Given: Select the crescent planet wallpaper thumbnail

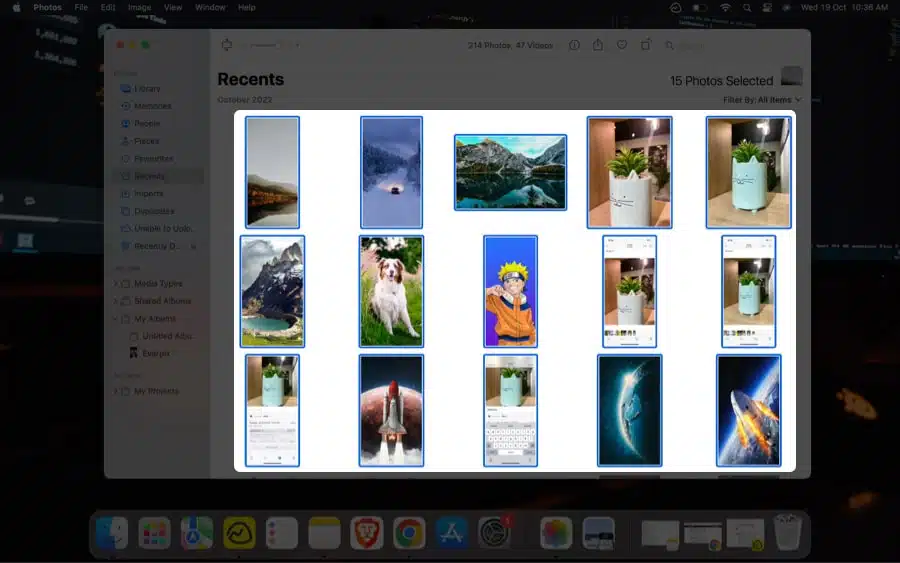Looking at the screenshot, I should coord(630,410).
